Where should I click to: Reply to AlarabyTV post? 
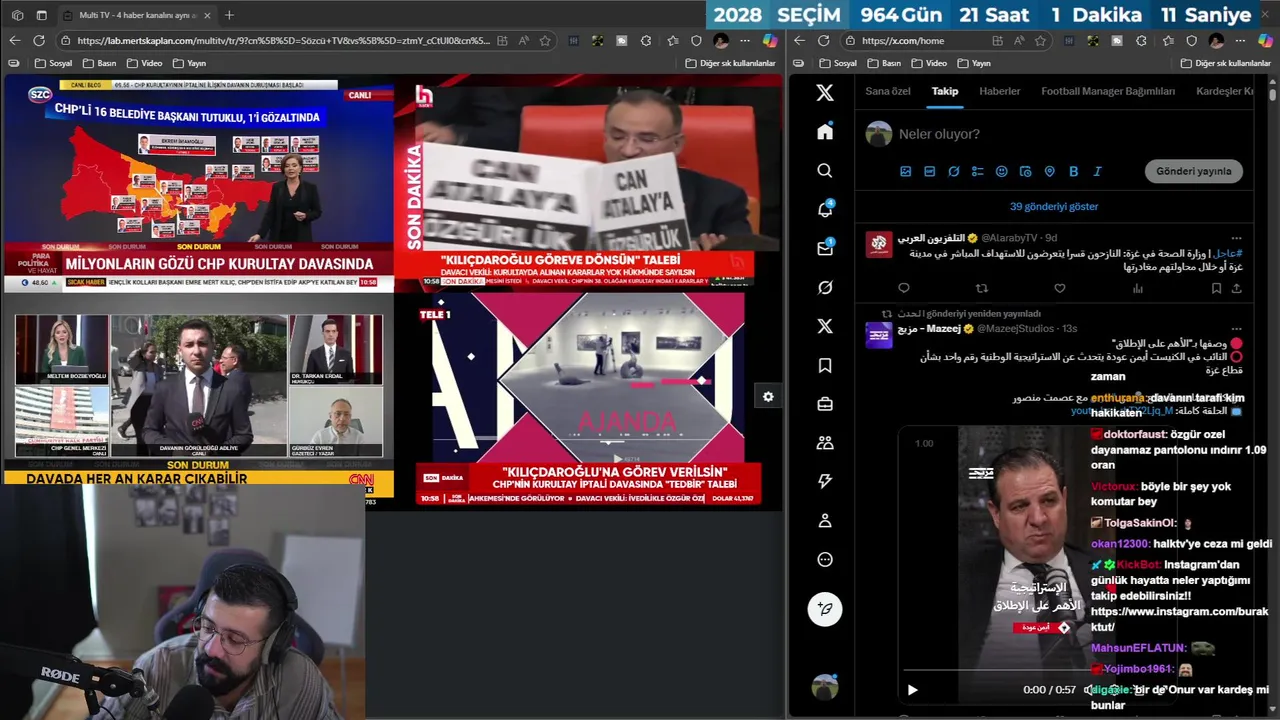(x=904, y=288)
